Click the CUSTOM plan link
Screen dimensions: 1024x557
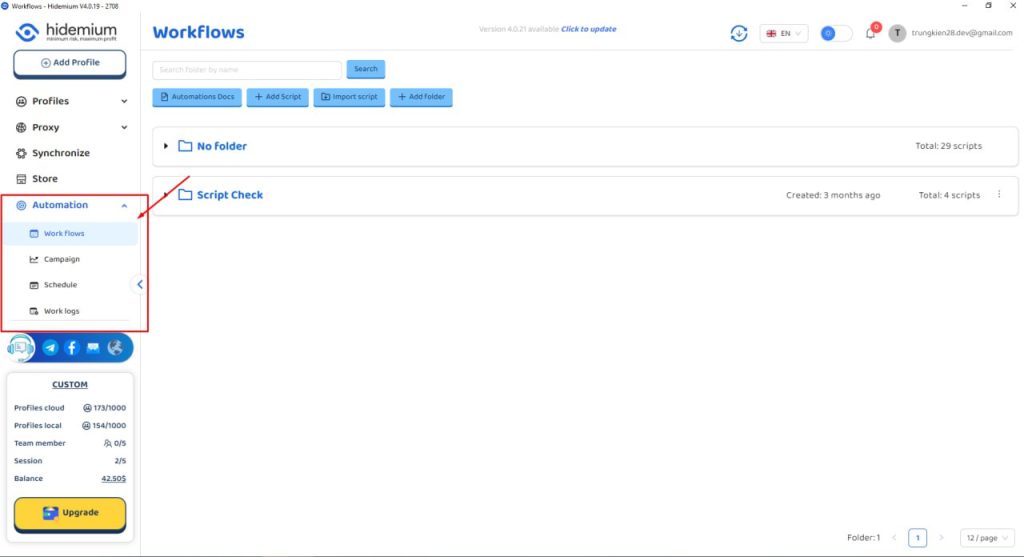click(70, 385)
